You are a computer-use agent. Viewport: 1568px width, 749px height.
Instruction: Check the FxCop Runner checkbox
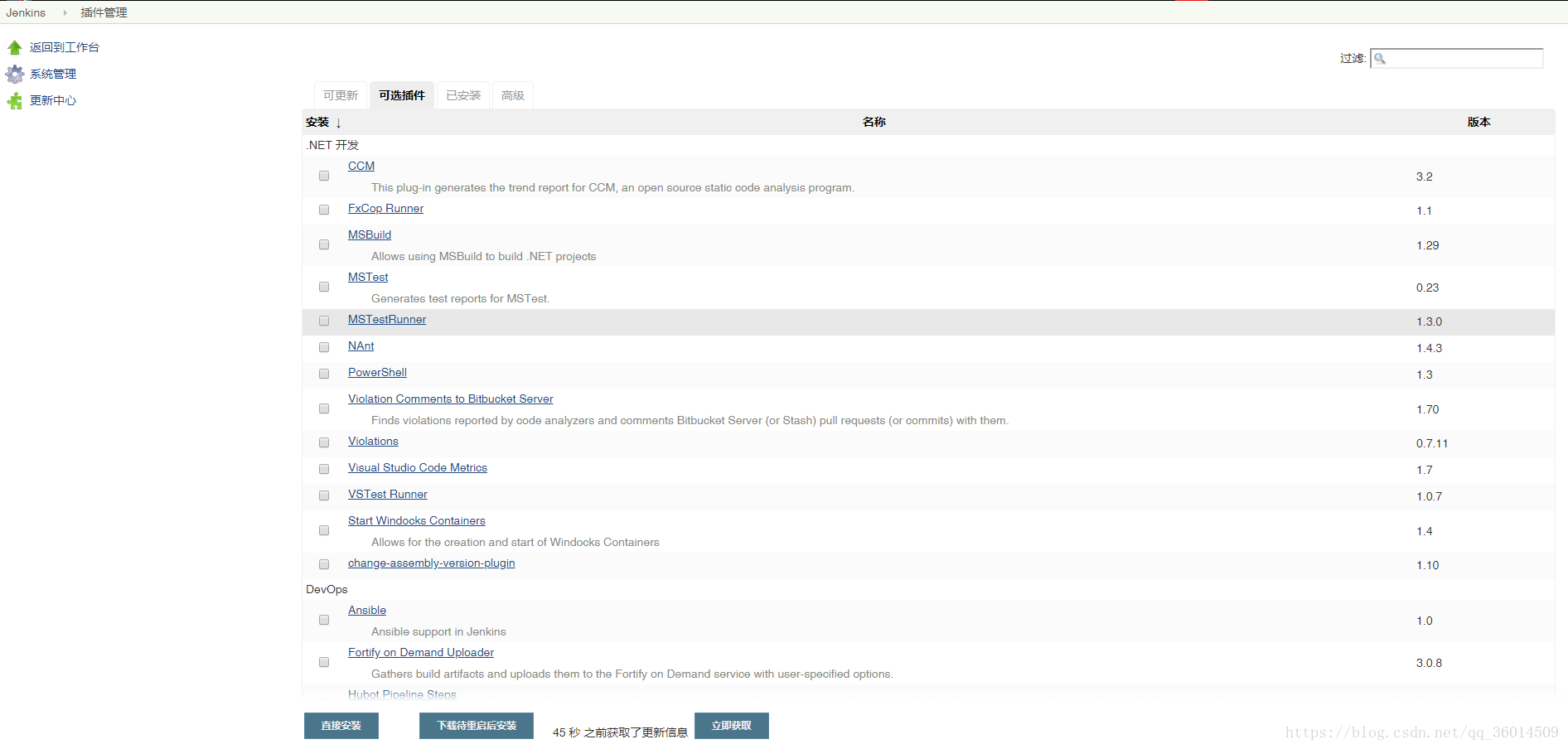point(324,210)
